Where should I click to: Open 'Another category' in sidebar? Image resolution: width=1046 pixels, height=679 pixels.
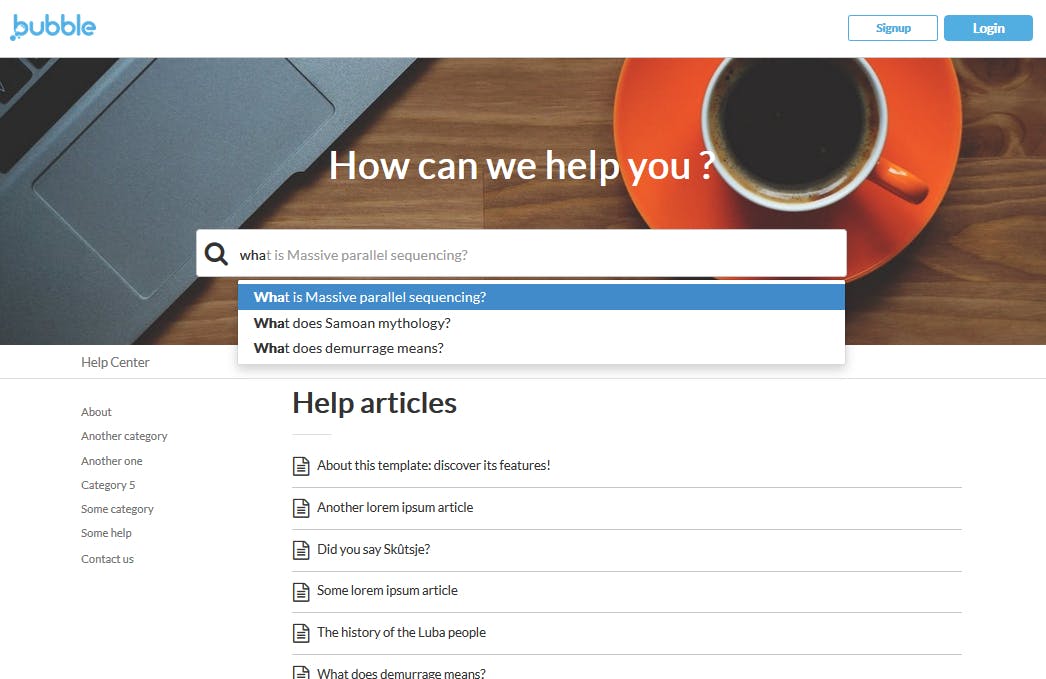click(124, 436)
